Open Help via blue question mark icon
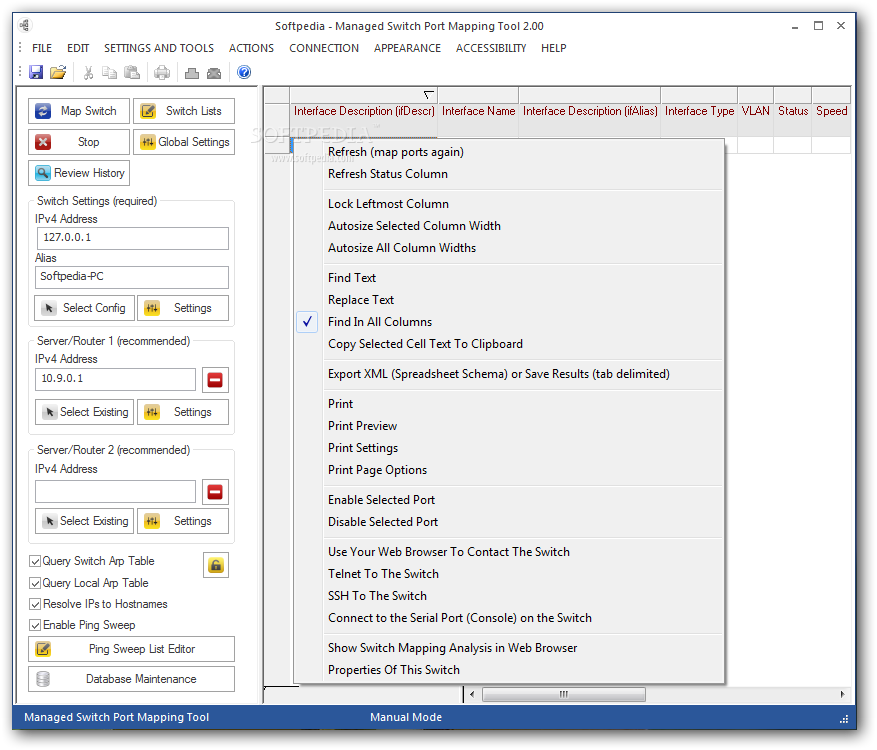The width and height of the screenshot is (877, 750). tap(244, 72)
